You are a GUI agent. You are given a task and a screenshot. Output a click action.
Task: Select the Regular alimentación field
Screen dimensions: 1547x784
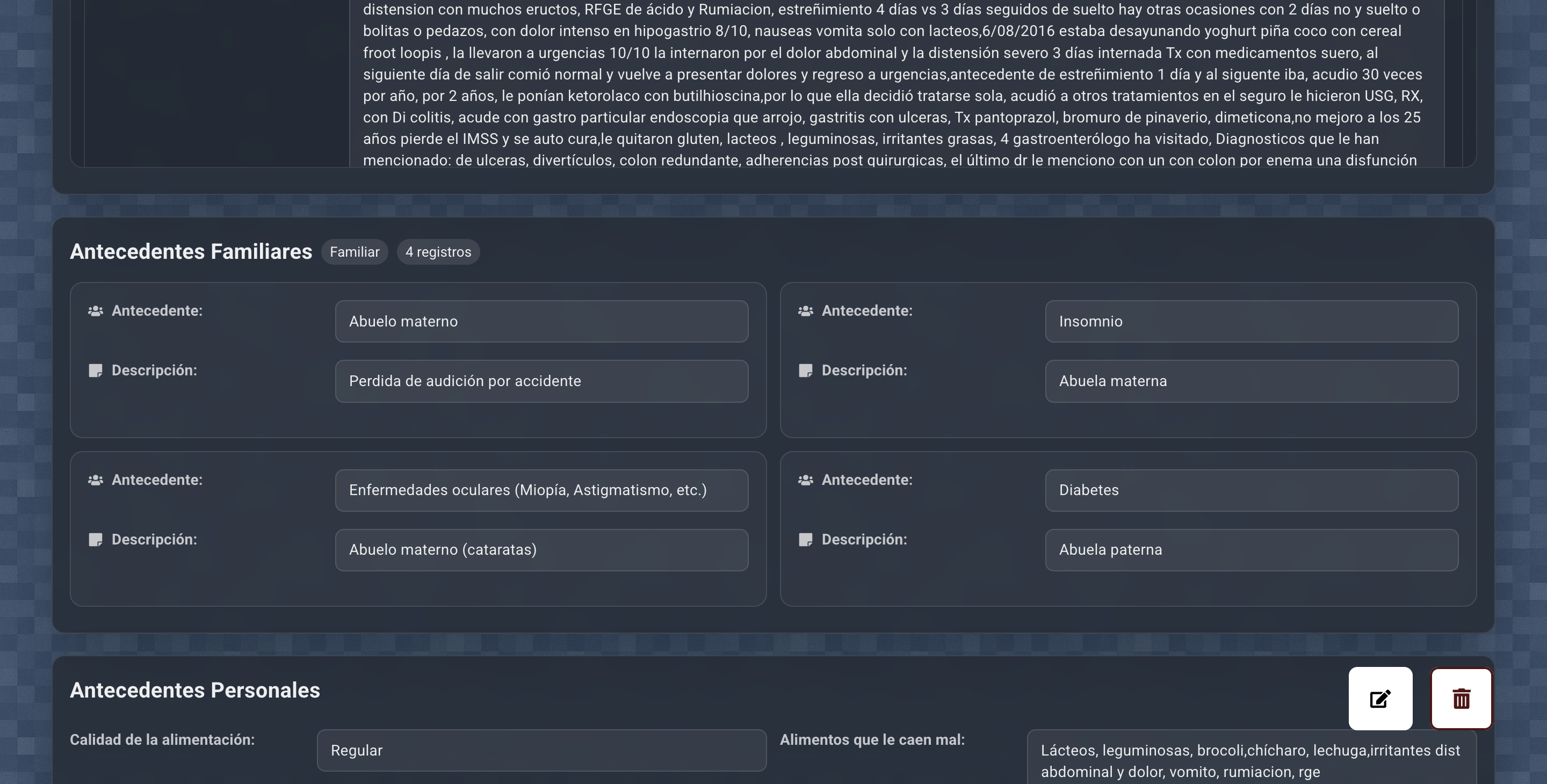pos(541,750)
